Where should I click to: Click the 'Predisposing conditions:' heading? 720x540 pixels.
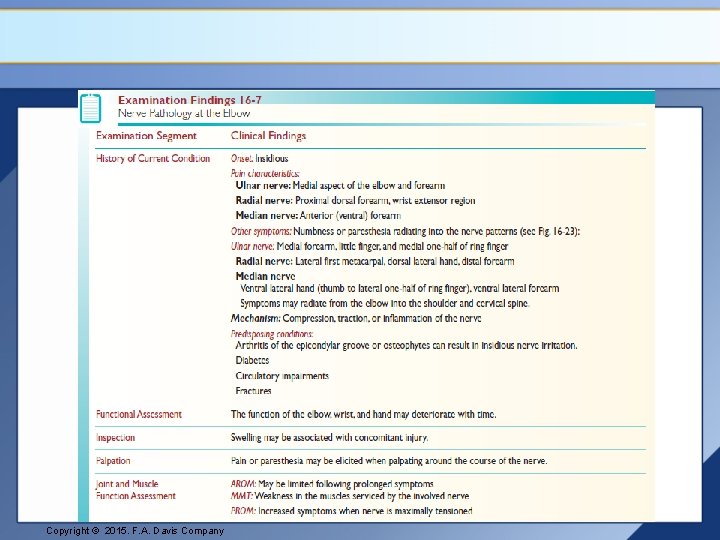pos(272,334)
